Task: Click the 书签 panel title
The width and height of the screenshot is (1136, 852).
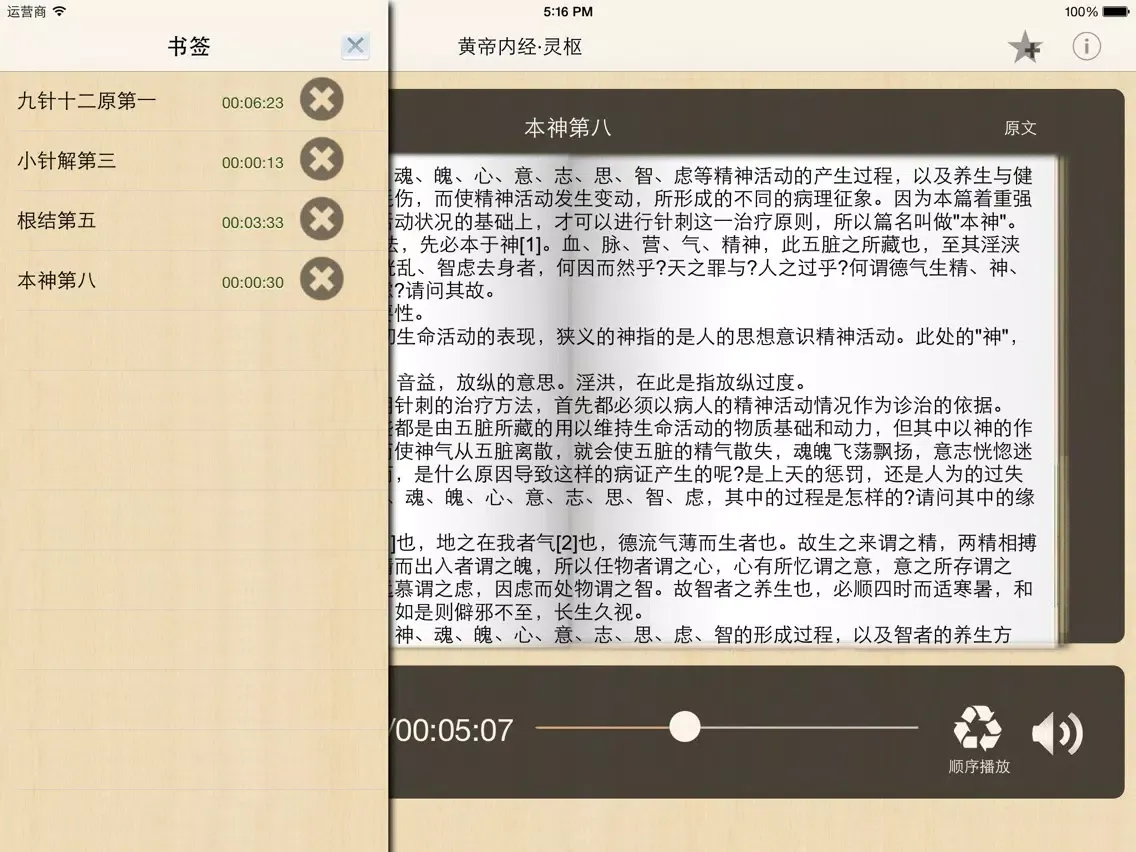Action: 189,46
